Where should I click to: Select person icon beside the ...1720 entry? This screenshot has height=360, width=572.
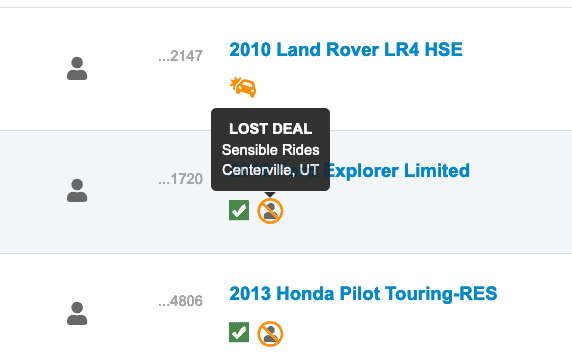tap(77, 190)
